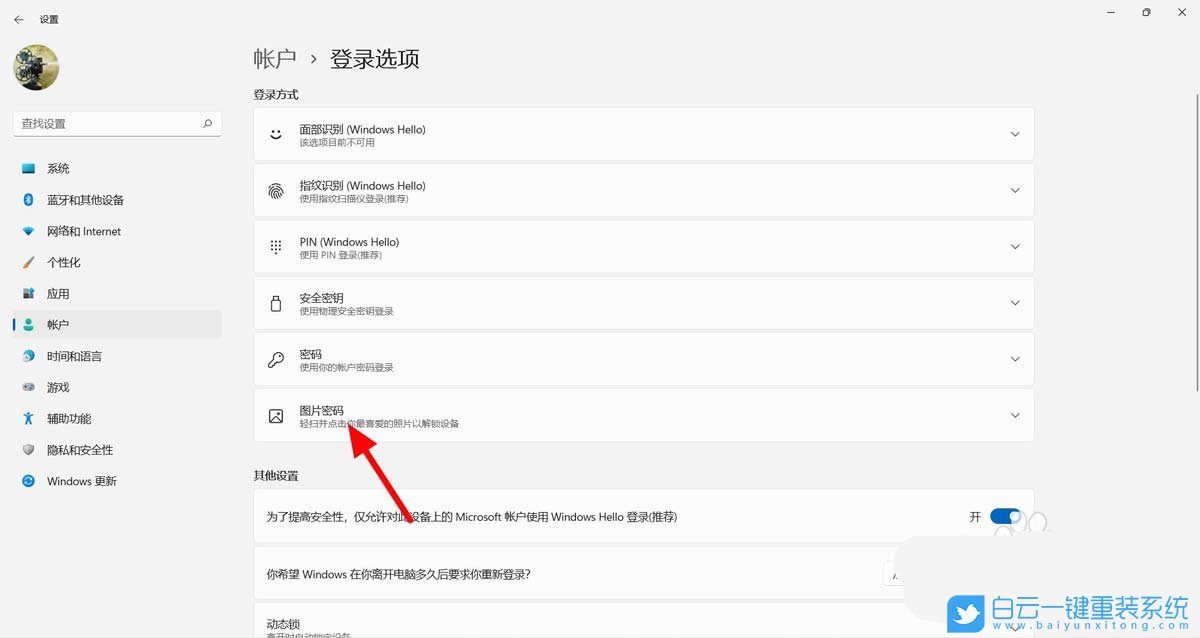The image size is (1200, 638).
Task: Expand the 面部识别 (Windows Hello) section
Action: [x=1015, y=133]
